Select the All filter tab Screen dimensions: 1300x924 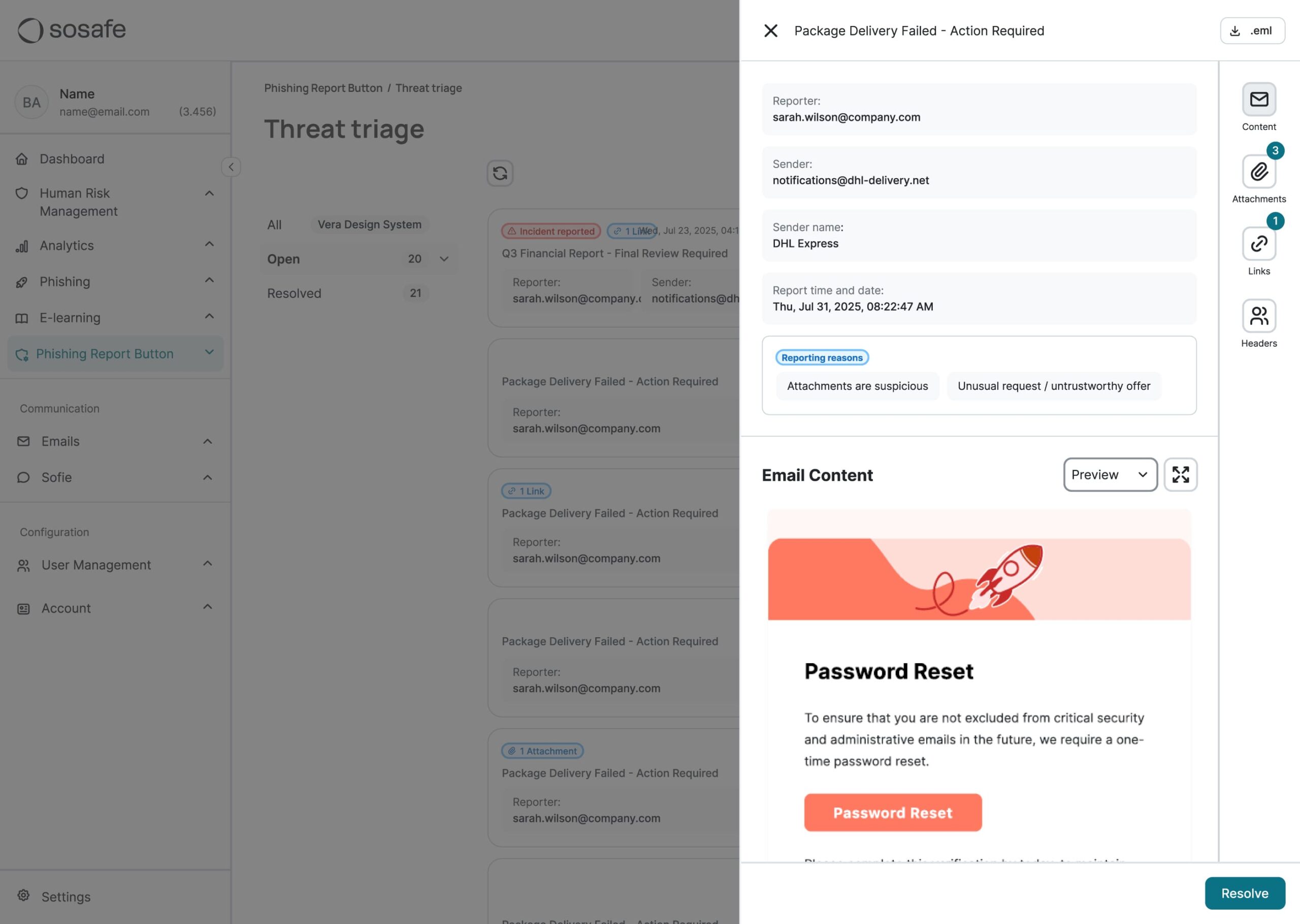274,225
